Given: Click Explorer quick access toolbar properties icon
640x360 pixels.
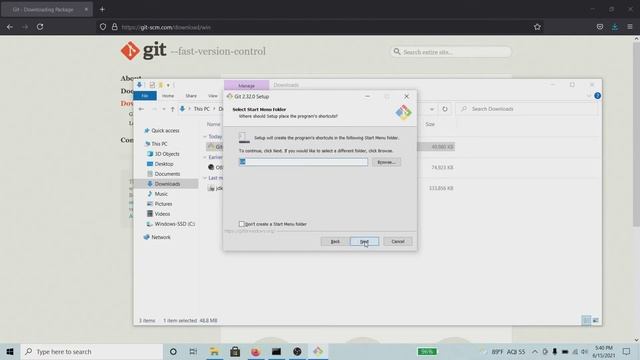Looking at the screenshot, I should point(152,85).
